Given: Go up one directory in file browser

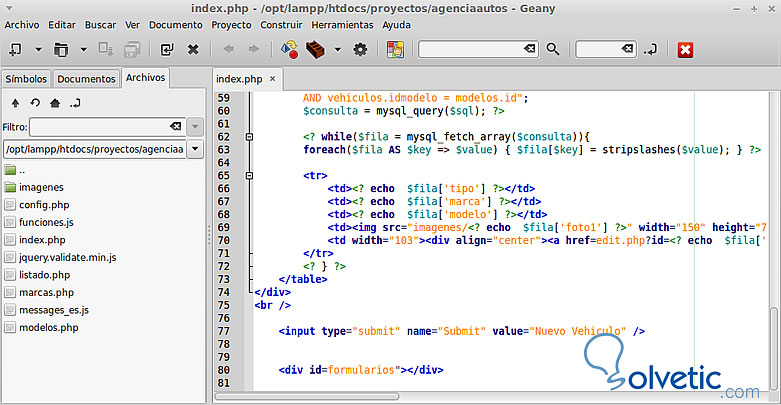Looking at the screenshot, I should (x=15, y=103).
